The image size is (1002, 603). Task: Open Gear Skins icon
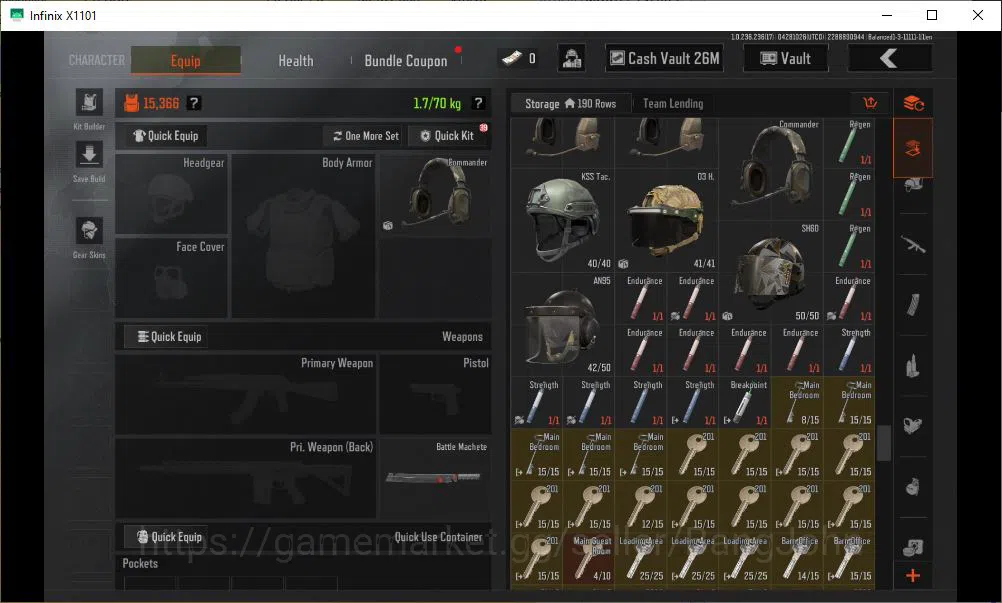[x=89, y=231]
